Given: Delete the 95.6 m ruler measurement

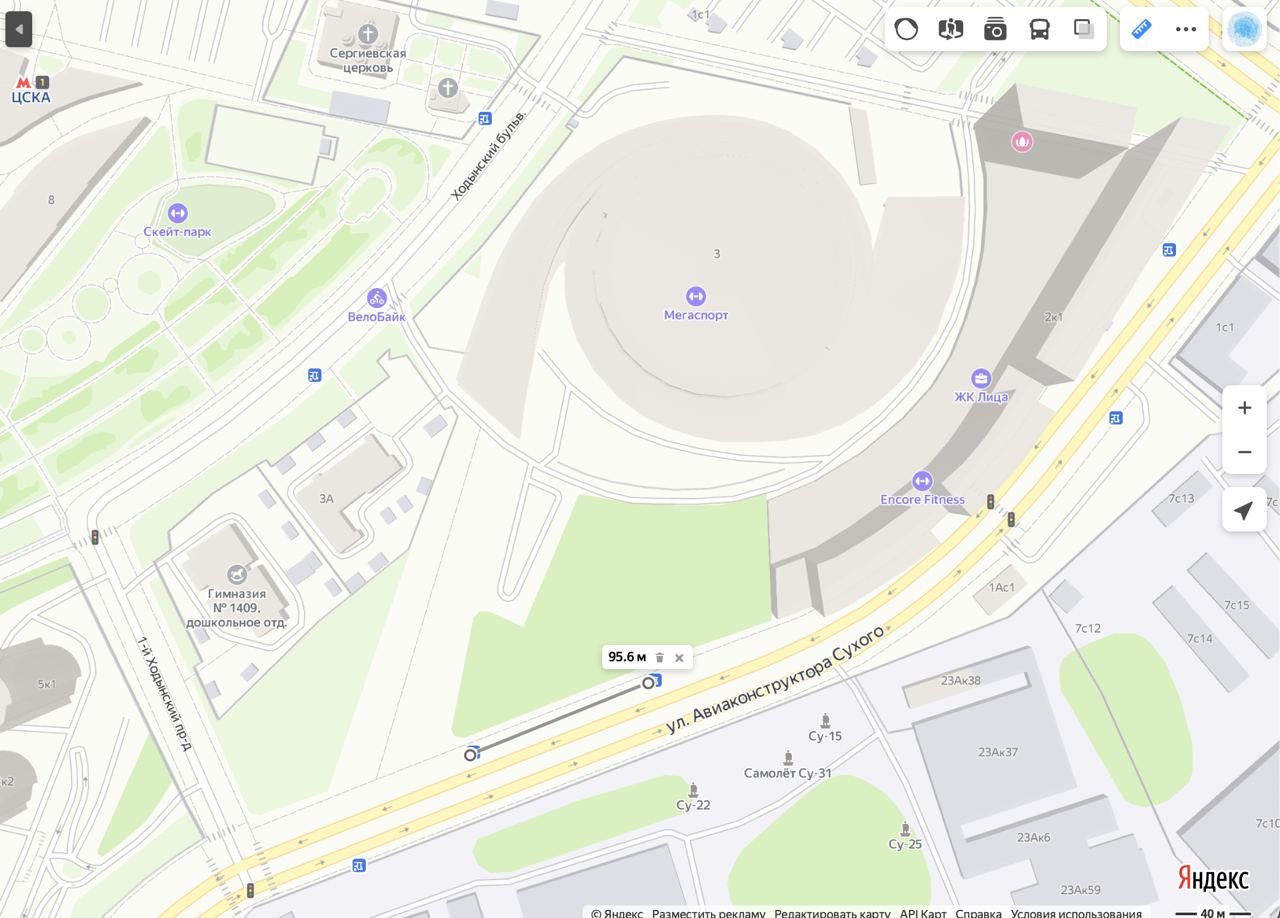Looking at the screenshot, I should click(x=660, y=657).
